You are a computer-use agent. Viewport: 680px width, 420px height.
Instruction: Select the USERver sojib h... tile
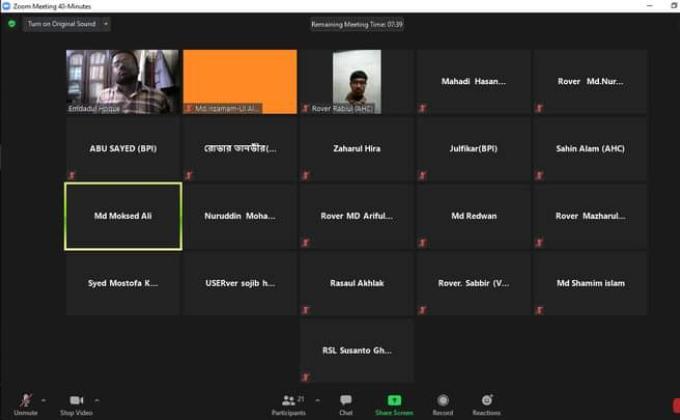240,283
